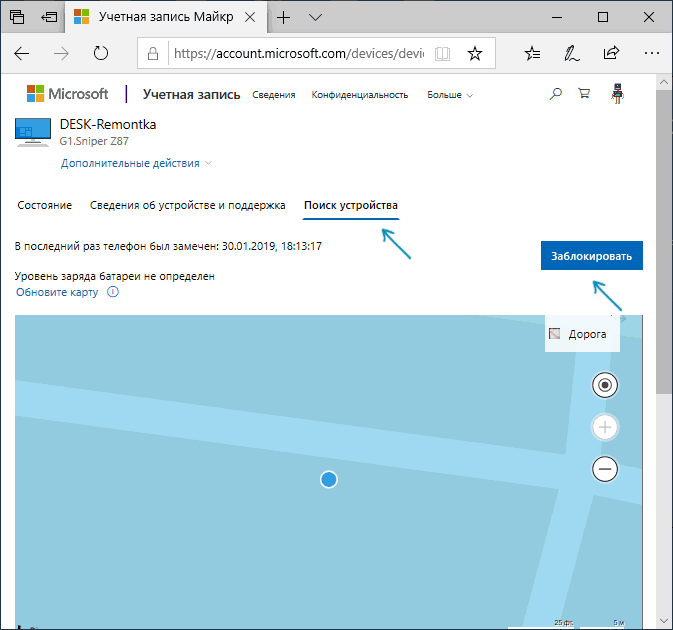673x630 pixels.
Task: Close the Учетная запись Майкр tab
Action: click(250, 17)
